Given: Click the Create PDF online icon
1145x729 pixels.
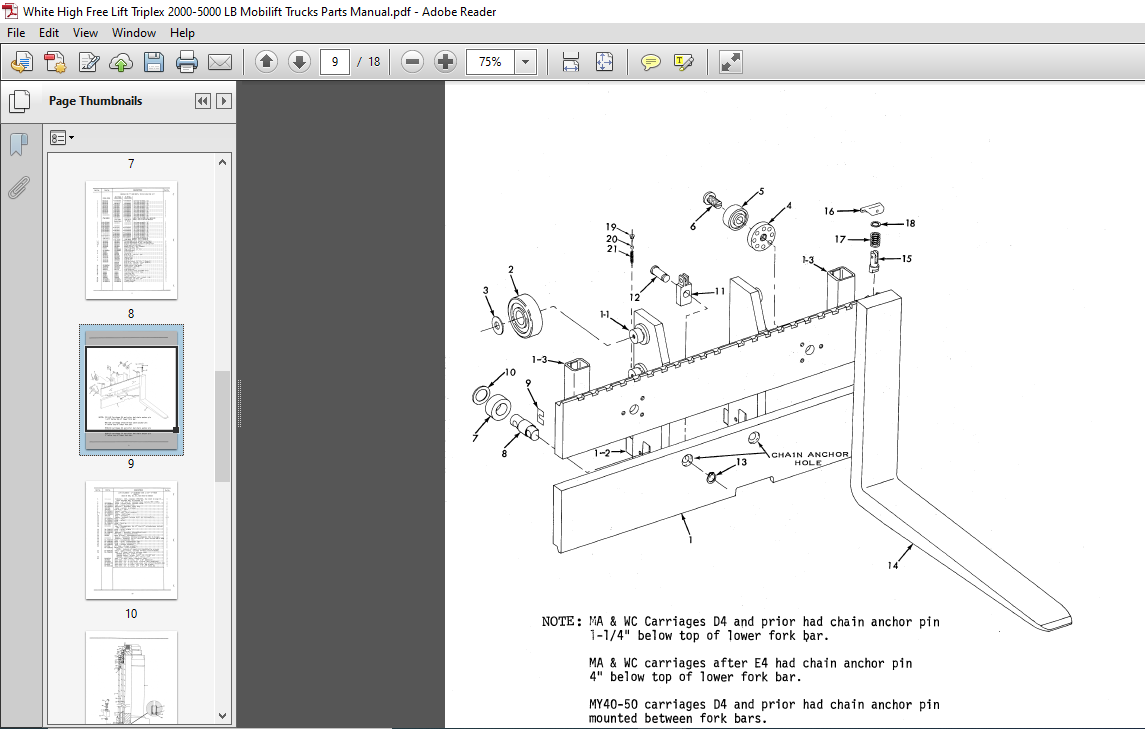Looking at the screenshot, I should coord(22,62).
